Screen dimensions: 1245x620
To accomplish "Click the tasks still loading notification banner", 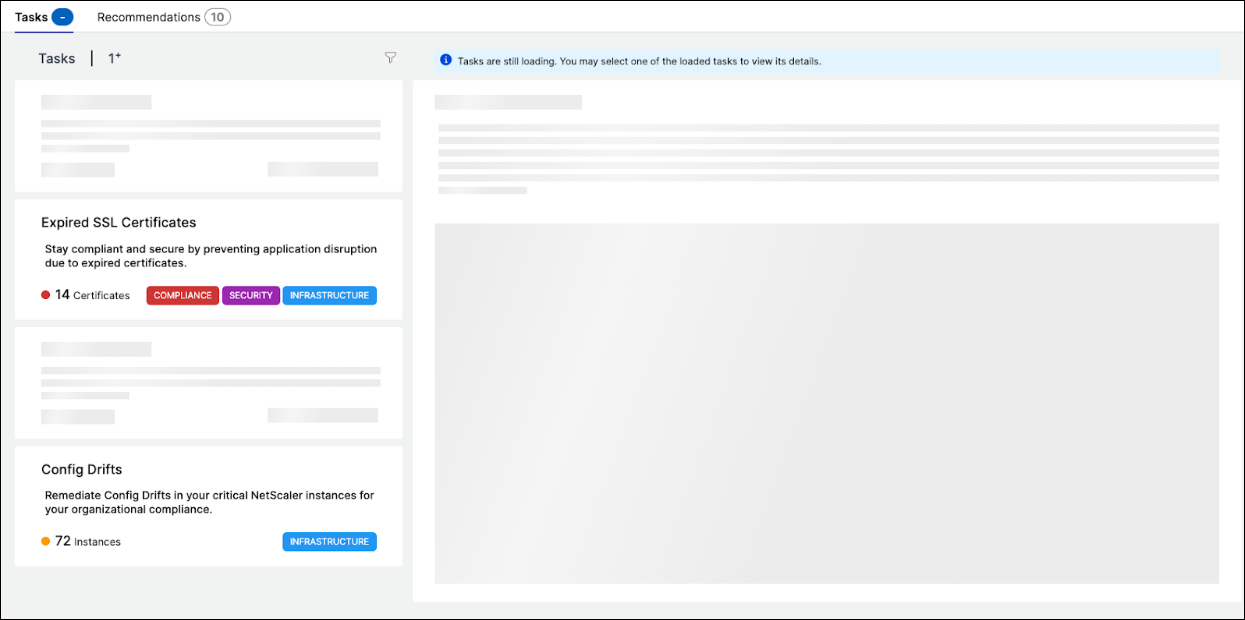I will [826, 61].
